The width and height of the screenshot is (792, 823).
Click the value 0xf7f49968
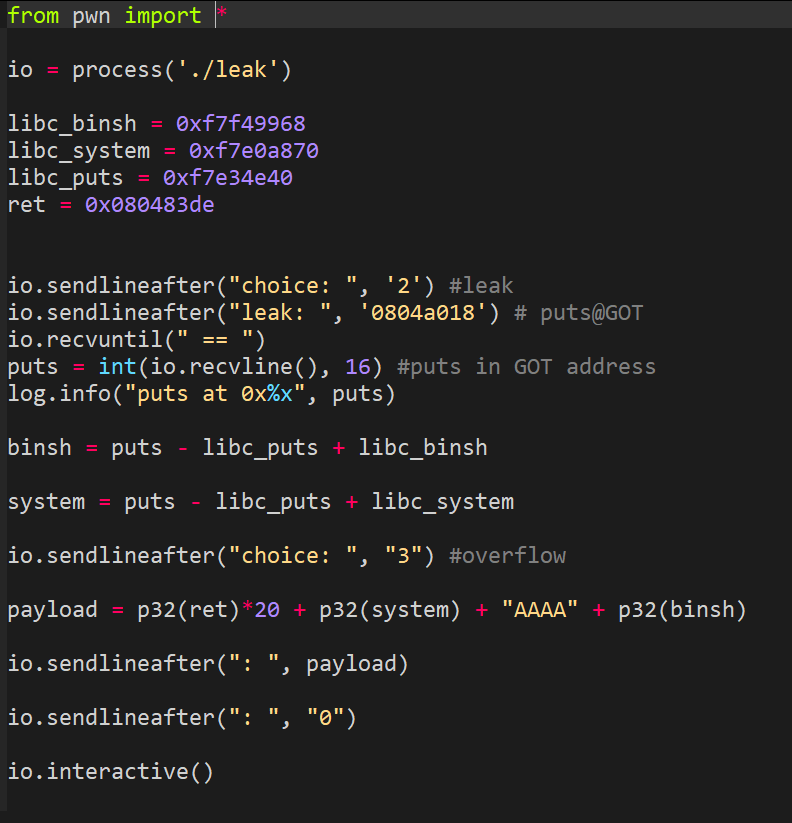[240, 124]
